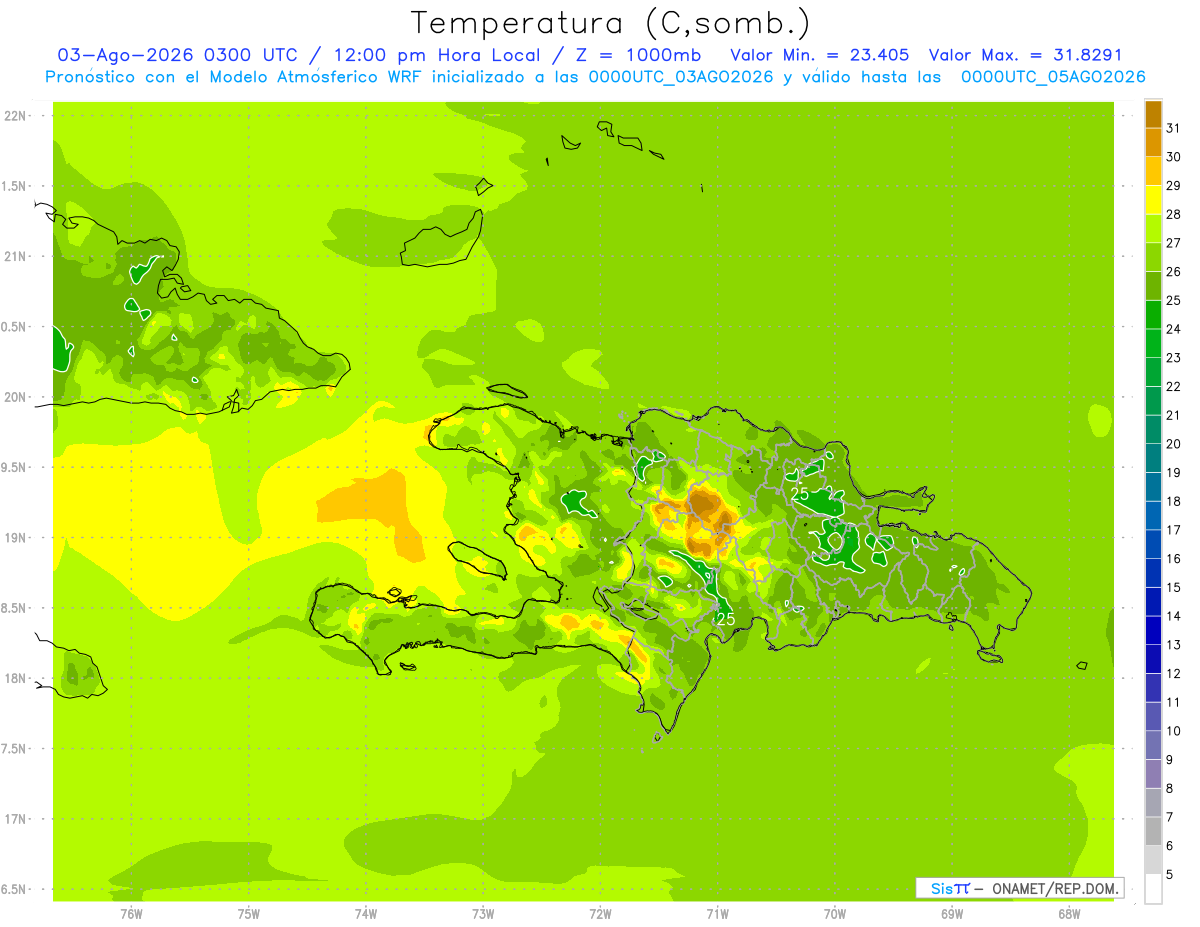Select the legend swatch between 27 and 28

pos(1153,229)
